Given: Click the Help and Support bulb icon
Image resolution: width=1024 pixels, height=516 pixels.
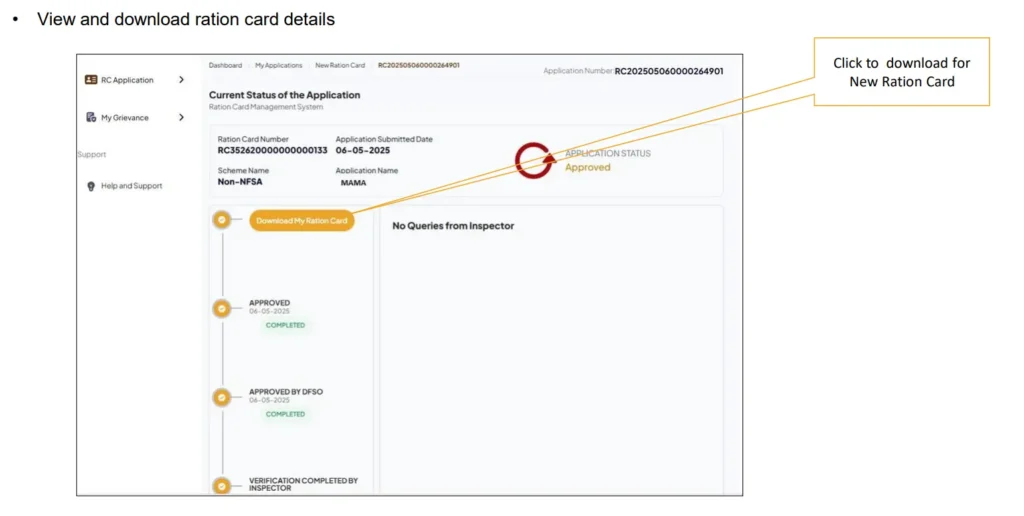Looking at the screenshot, I should 91,186.
